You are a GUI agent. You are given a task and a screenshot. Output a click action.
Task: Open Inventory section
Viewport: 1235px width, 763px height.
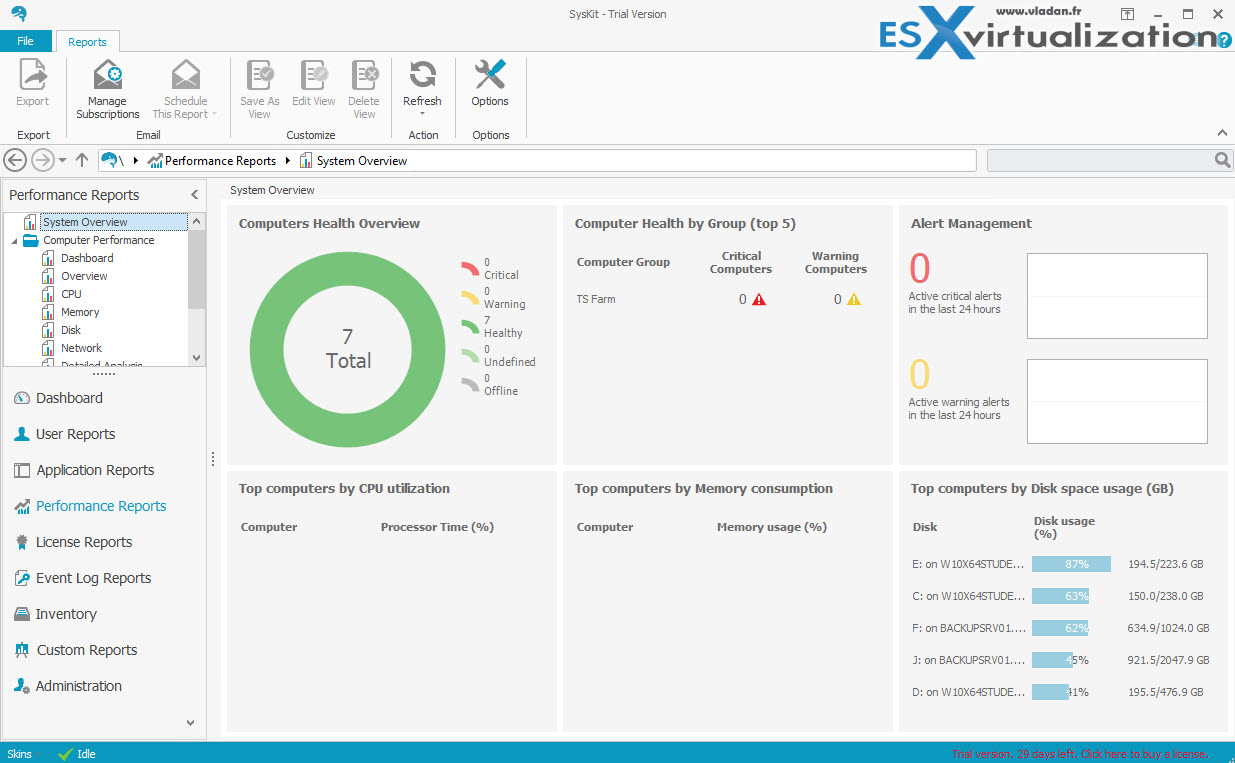[x=55, y=614]
